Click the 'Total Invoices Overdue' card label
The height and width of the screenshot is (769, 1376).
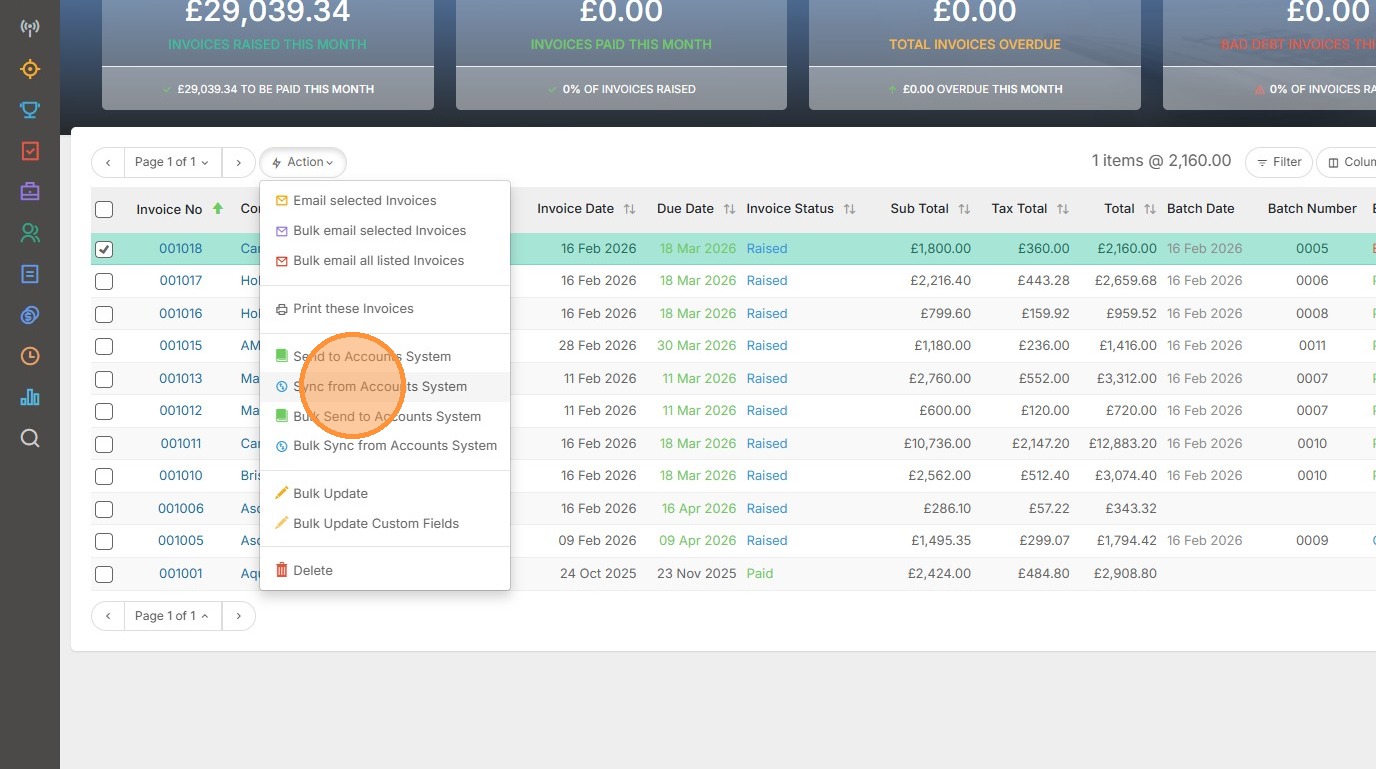click(x=975, y=45)
